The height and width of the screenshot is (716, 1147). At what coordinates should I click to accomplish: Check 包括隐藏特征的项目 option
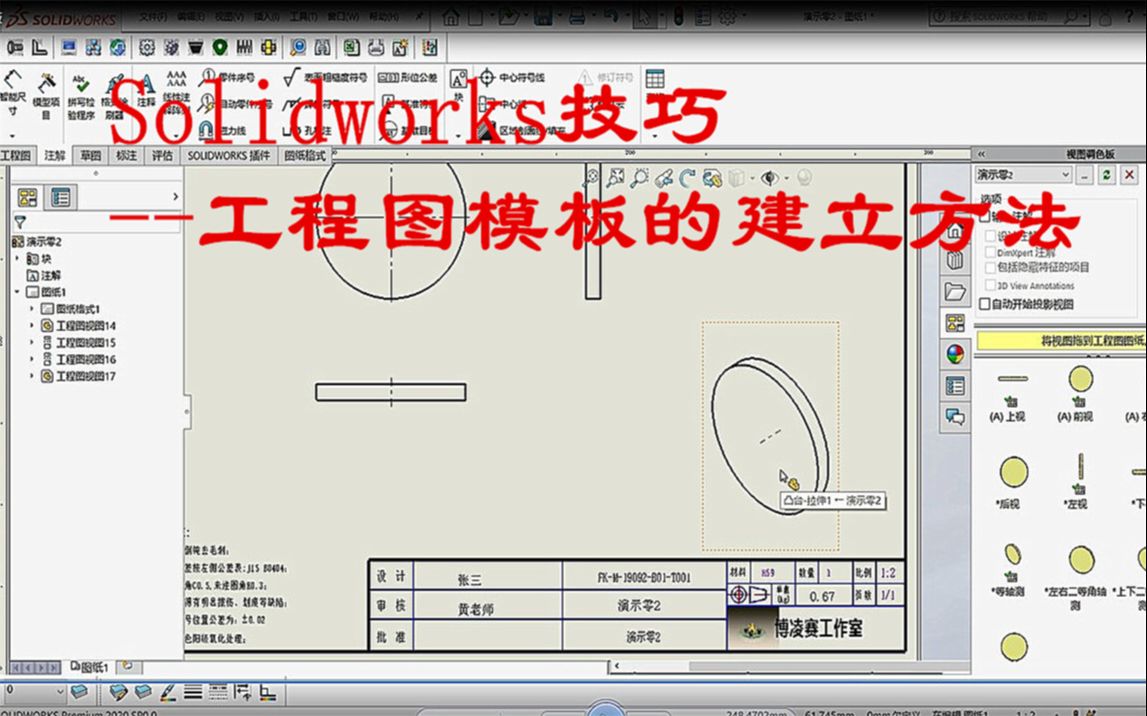point(990,266)
